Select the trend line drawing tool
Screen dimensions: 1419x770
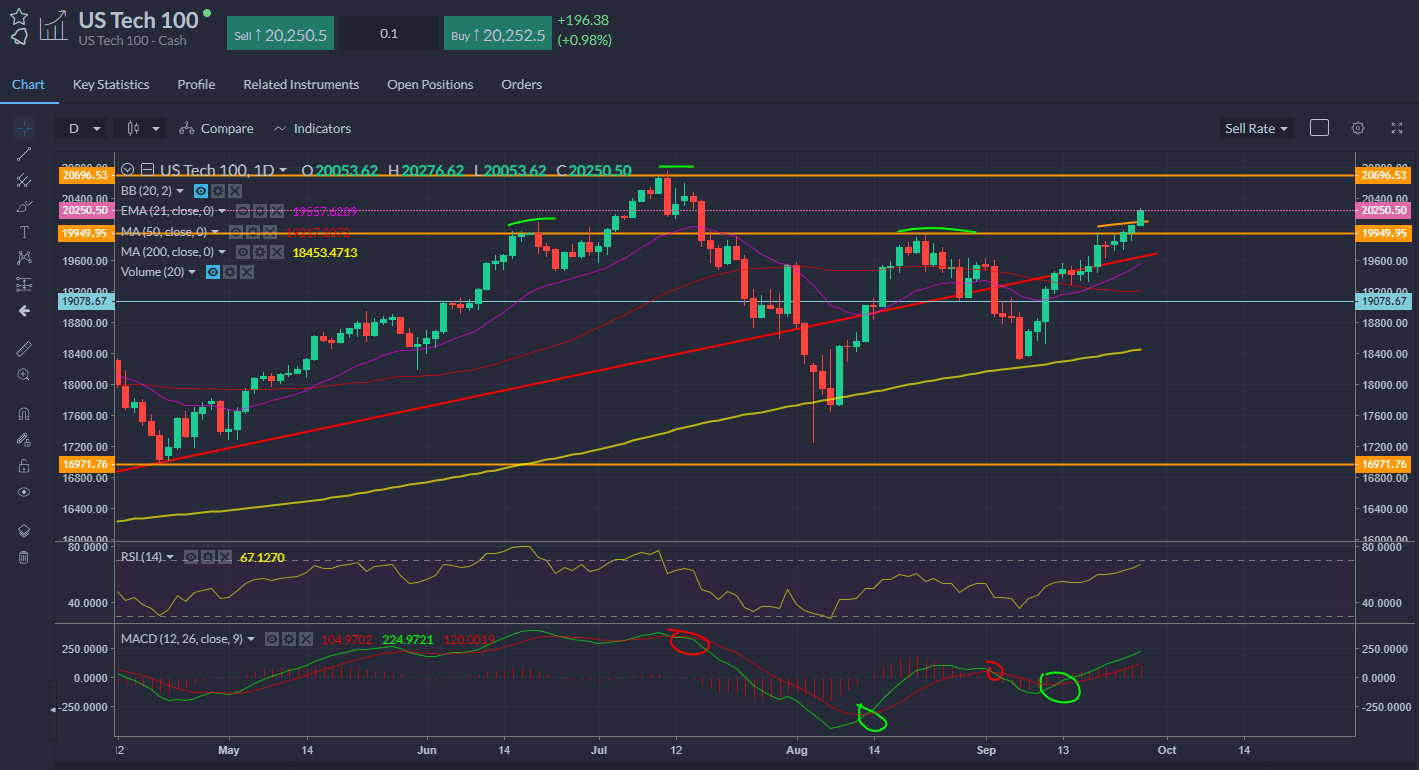coord(24,154)
